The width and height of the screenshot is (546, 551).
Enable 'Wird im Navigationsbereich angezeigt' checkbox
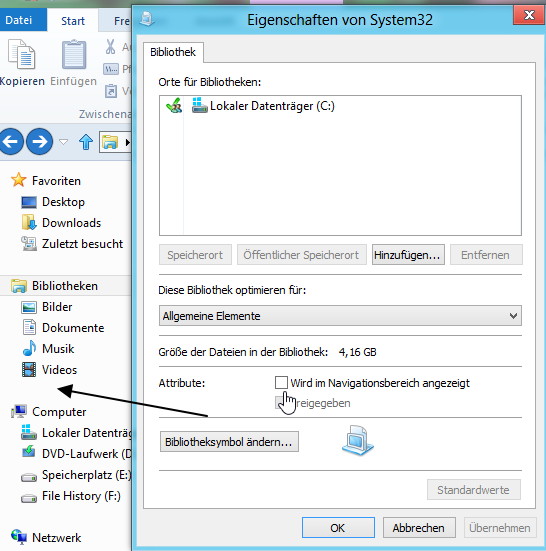point(281,382)
